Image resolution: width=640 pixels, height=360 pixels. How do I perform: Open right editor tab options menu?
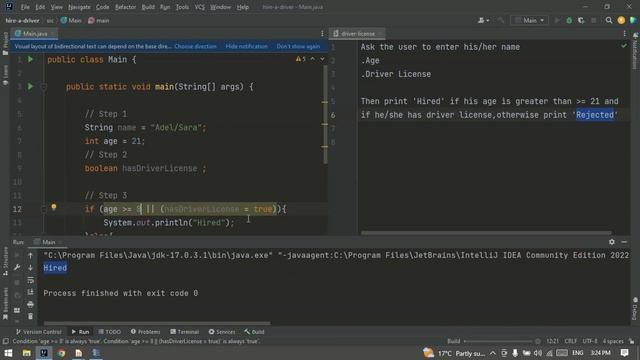(624, 33)
